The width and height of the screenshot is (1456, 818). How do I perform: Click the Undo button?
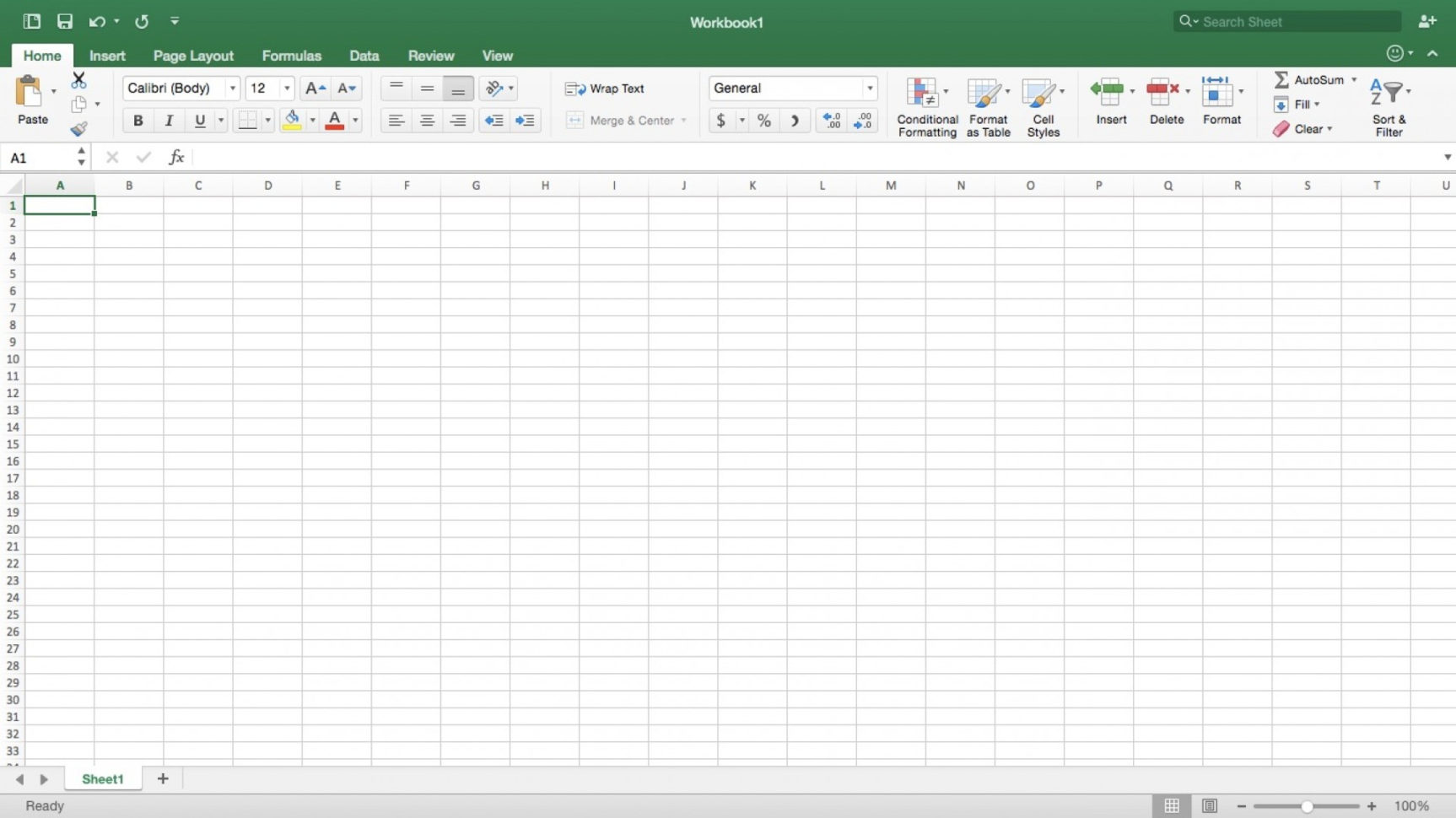(96, 21)
